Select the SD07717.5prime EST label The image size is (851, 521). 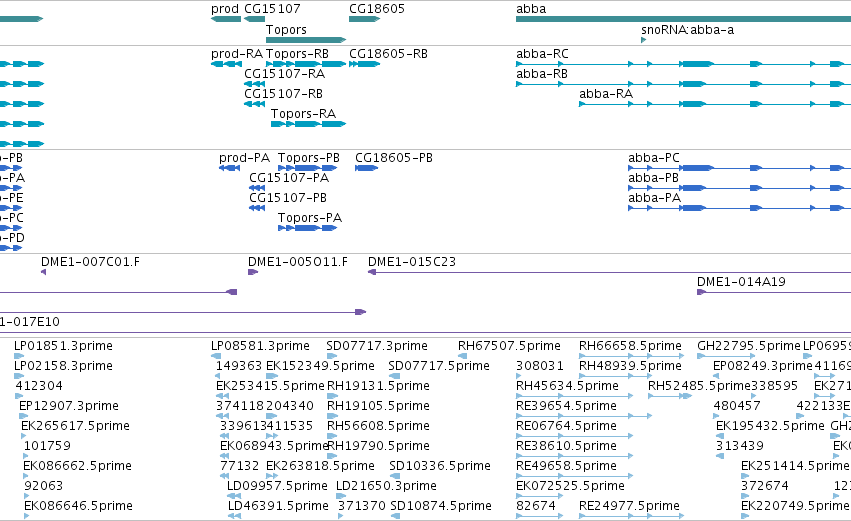(439, 366)
